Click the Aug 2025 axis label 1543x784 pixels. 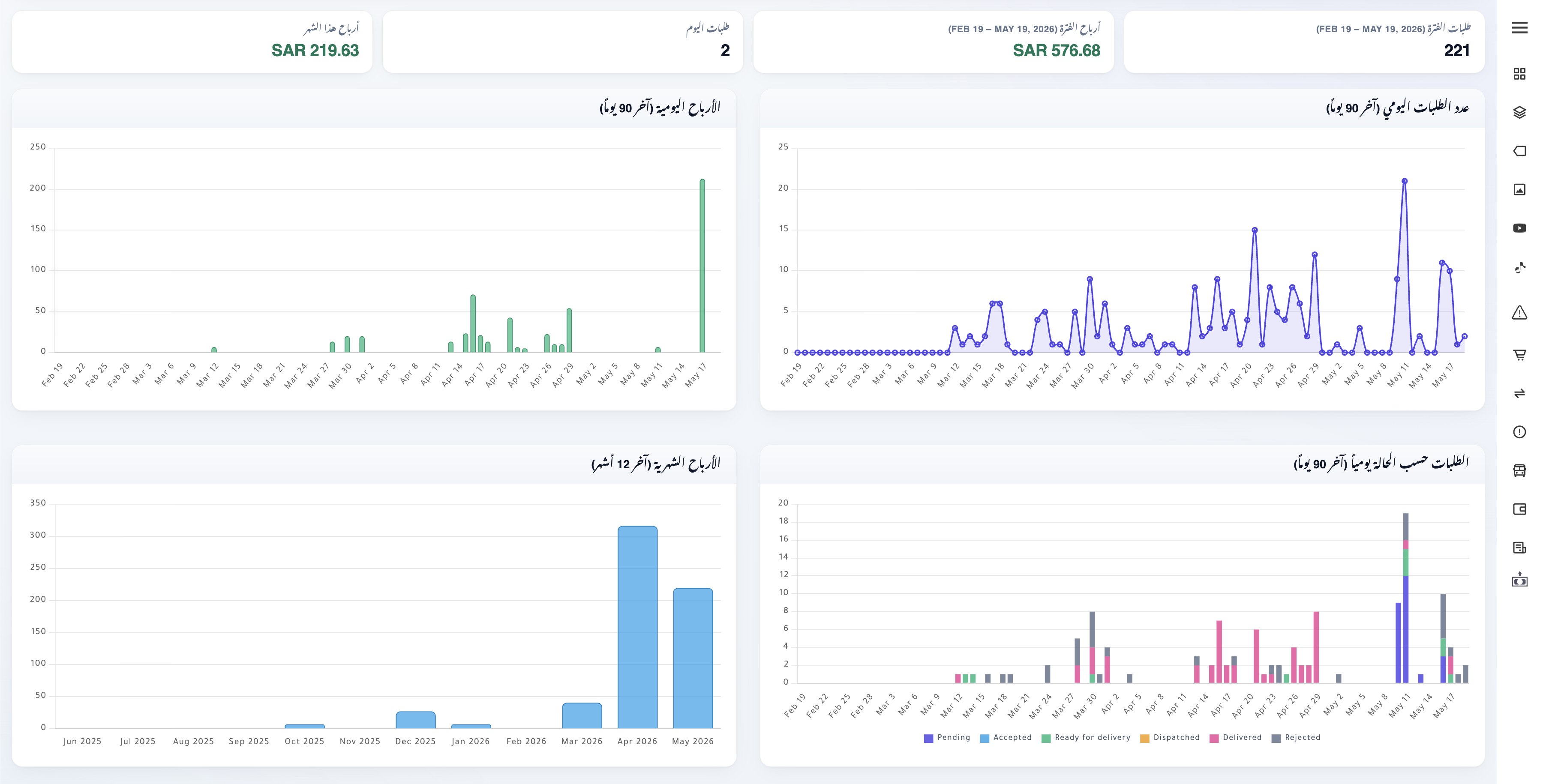pyautogui.click(x=193, y=742)
